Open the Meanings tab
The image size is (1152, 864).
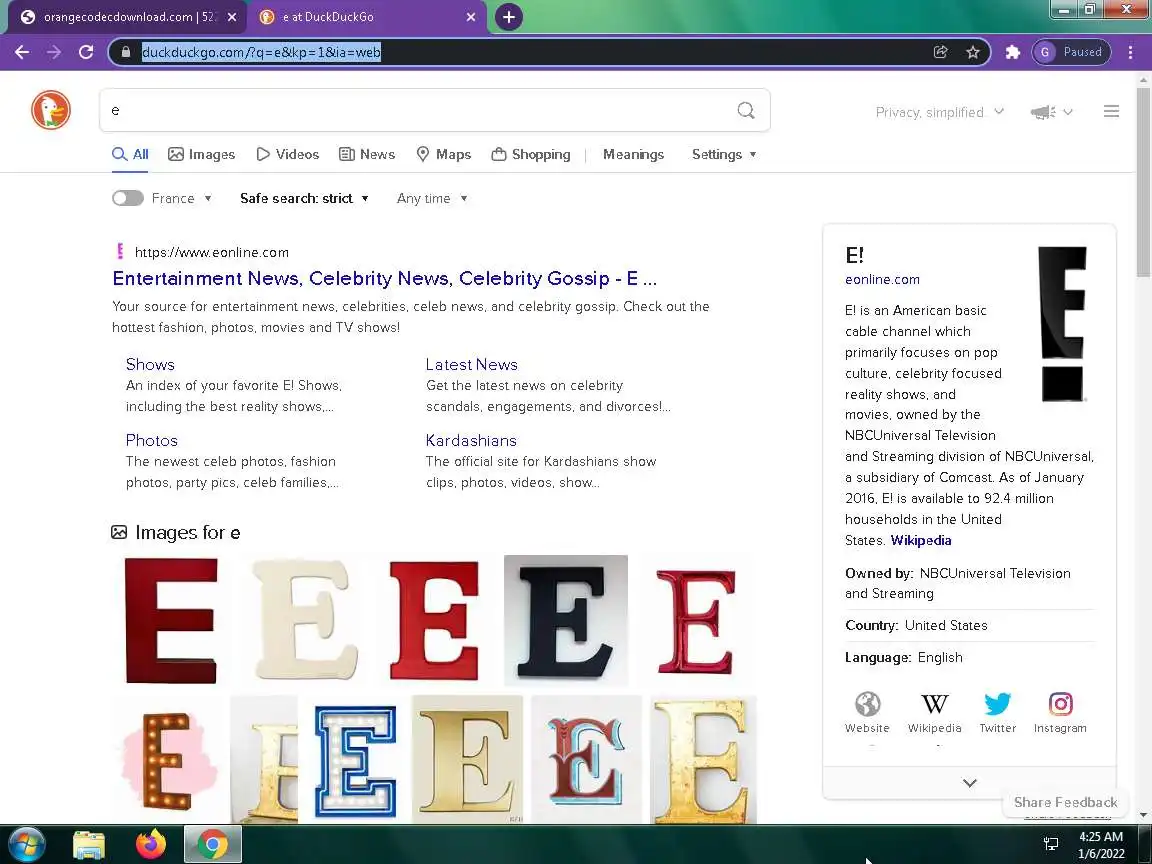(633, 154)
